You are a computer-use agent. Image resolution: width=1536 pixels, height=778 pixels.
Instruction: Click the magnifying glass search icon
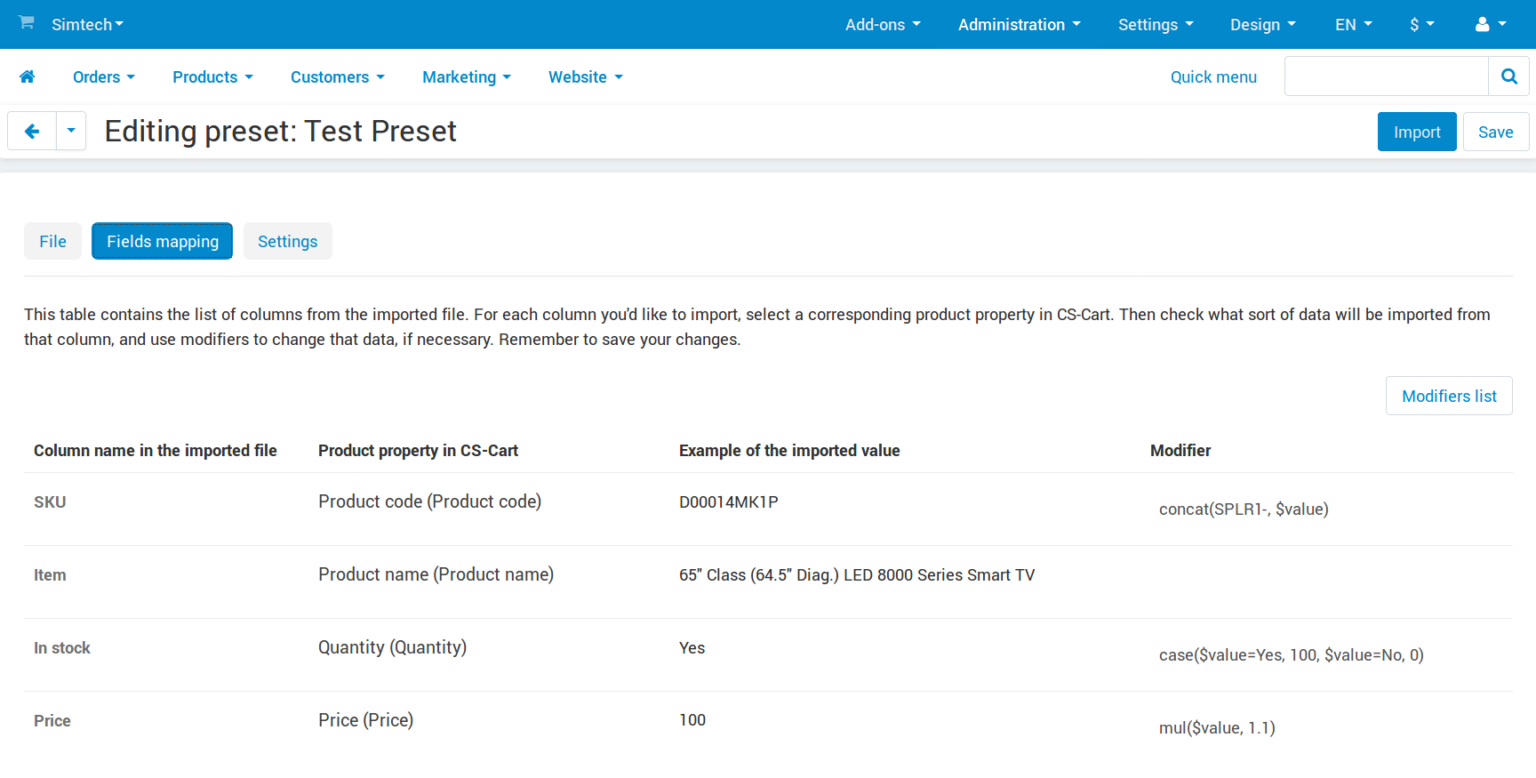(x=1508, y=76)
